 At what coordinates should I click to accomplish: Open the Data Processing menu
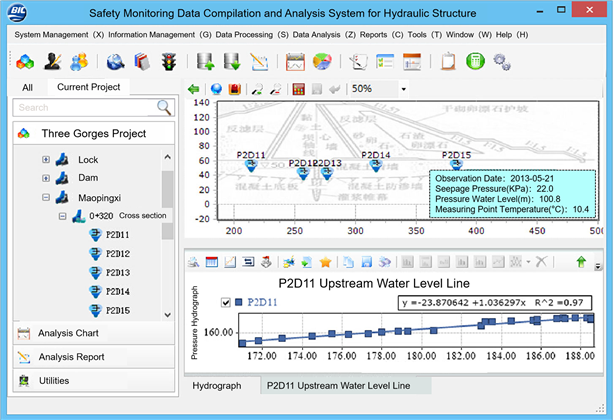tap(252, 35)
